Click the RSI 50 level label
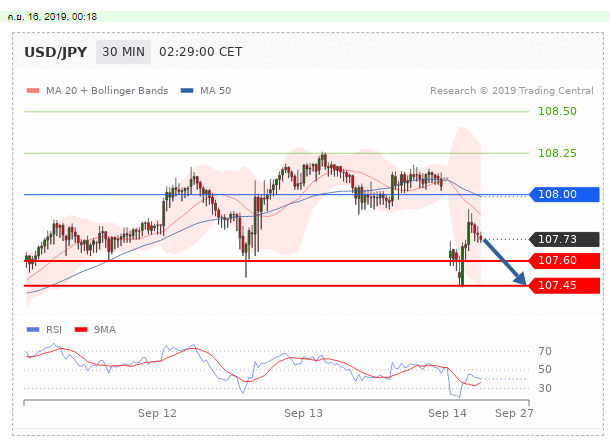This screenshot has width=610, height=443. [545, 369]
